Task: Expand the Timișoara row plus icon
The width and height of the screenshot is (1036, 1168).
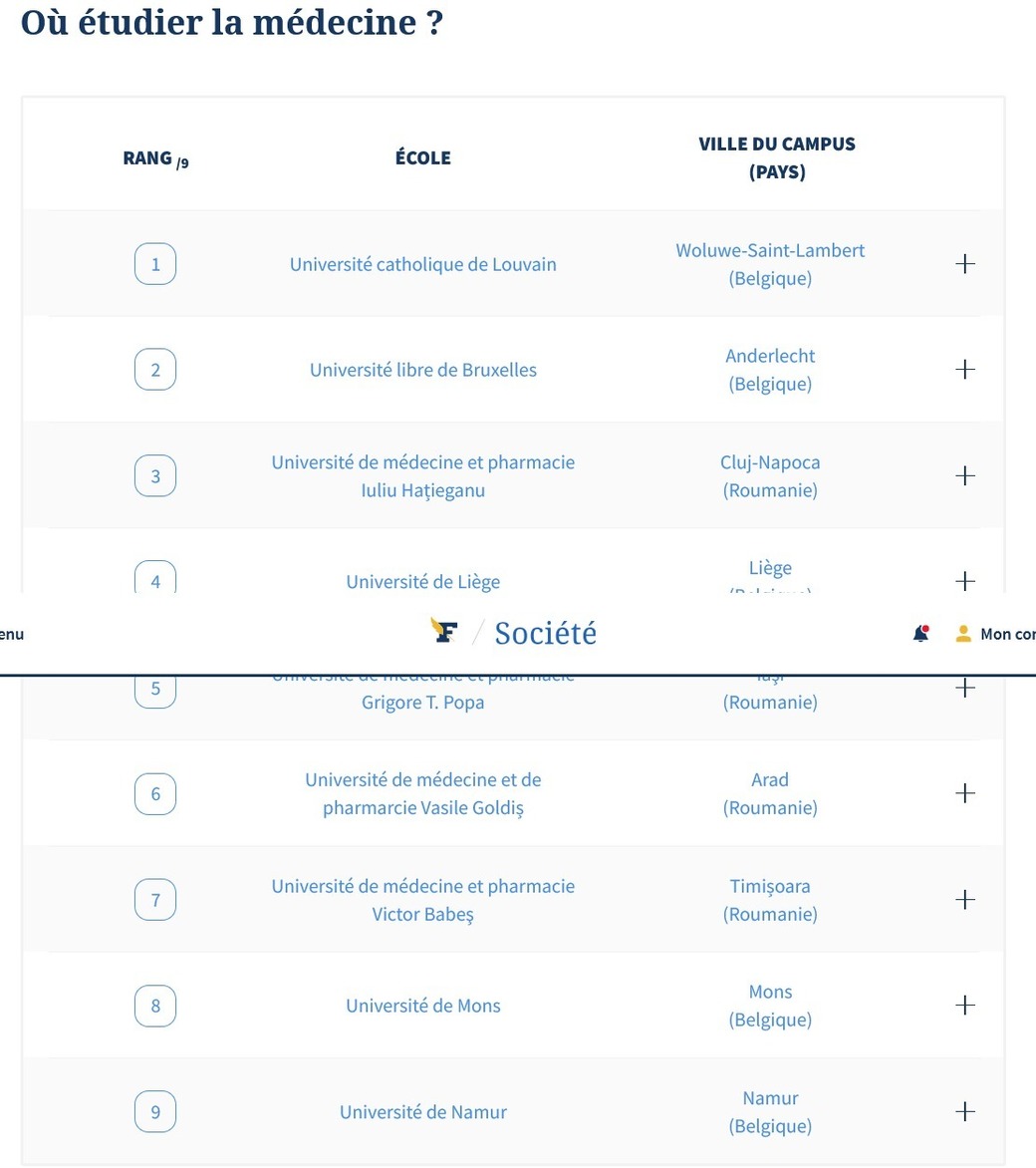Action: click(x=964, y=900)
